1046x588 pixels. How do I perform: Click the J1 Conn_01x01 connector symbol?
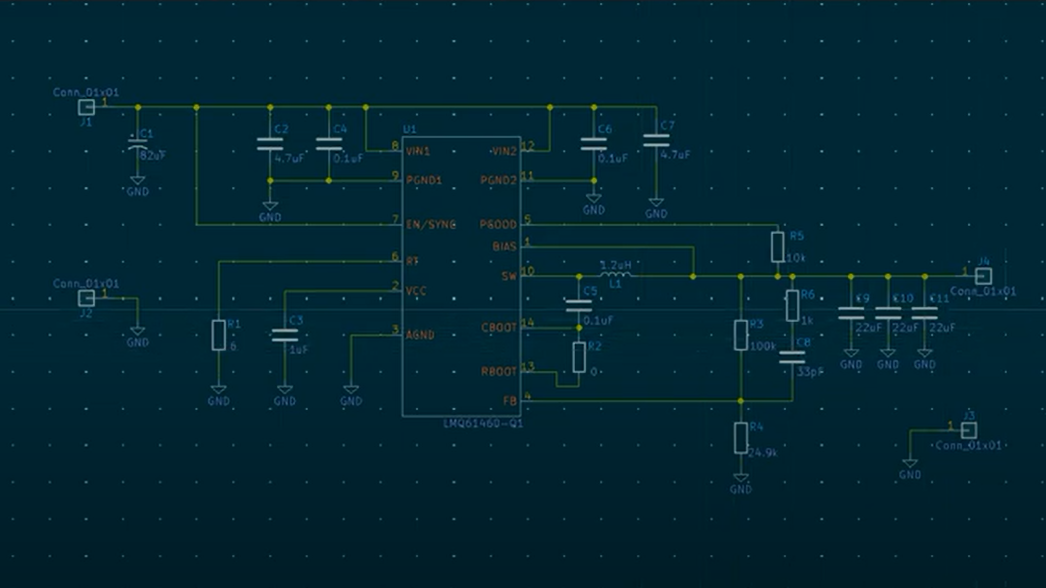pyautogui.click(x=86, y=107)
